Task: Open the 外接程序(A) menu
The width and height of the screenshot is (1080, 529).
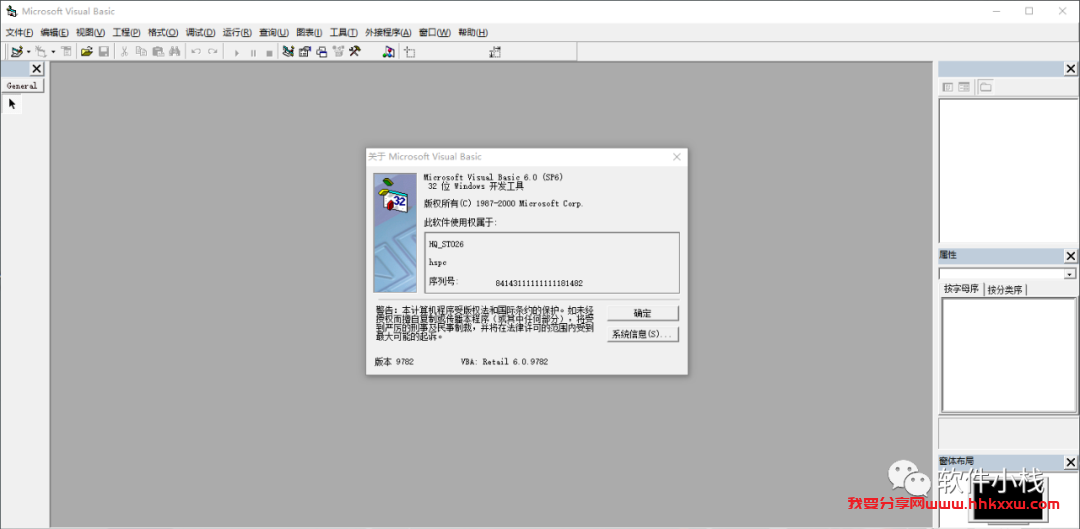Action: [388, 32]
